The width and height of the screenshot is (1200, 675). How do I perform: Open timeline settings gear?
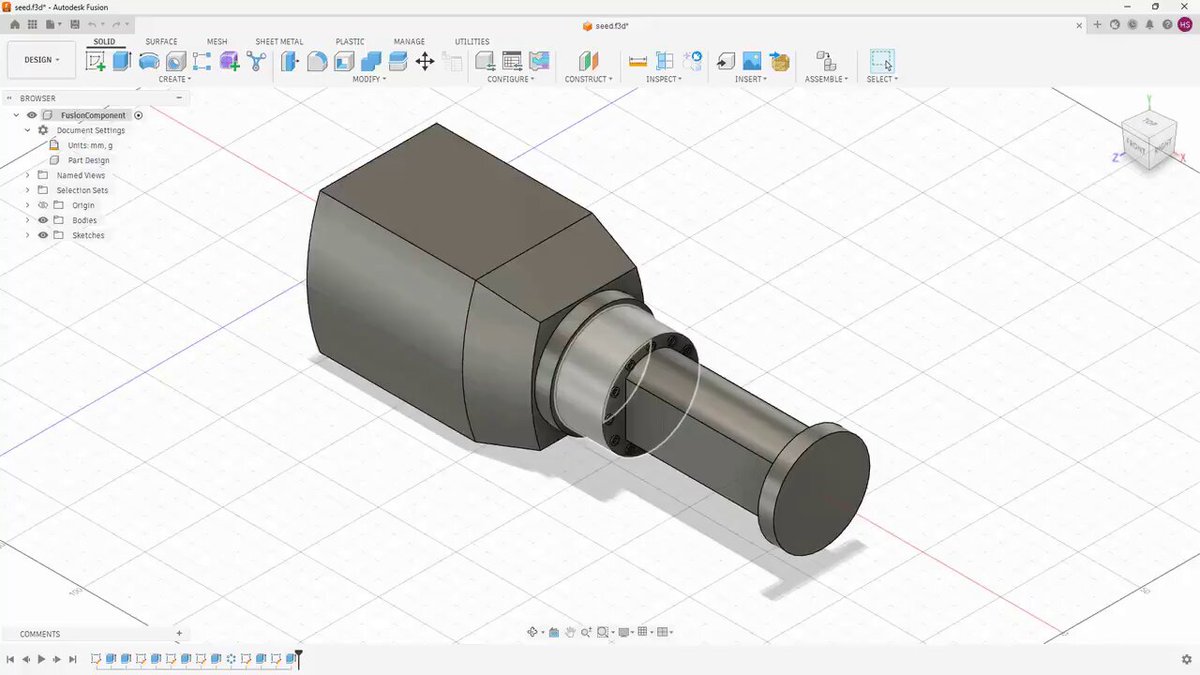1186,659
